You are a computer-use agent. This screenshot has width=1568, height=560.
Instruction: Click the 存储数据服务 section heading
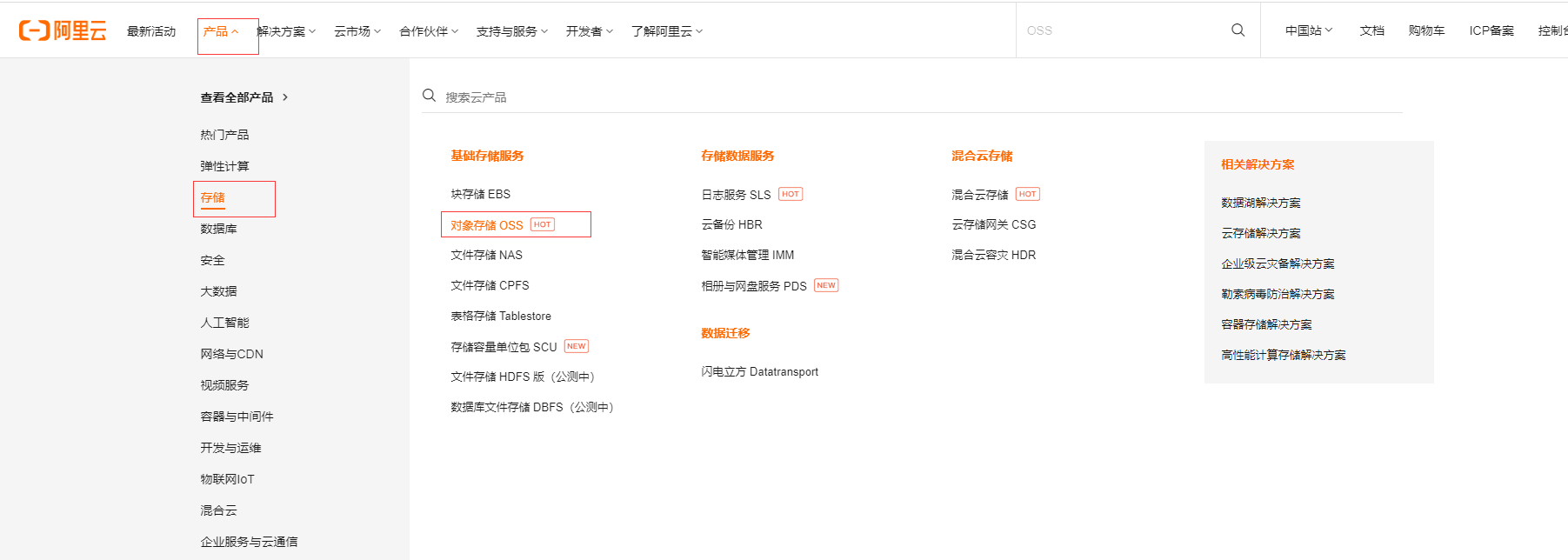737,156
